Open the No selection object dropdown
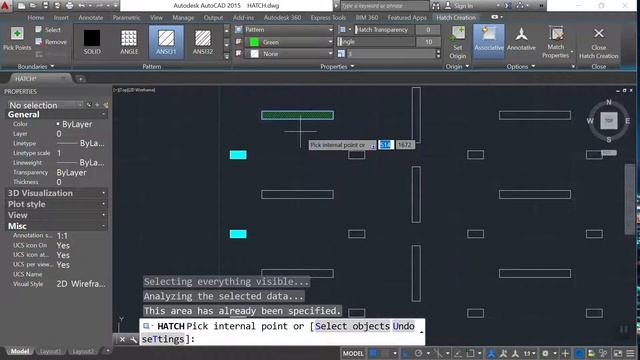This screenshot has height=360, width=640. click(x=45, y=105)
